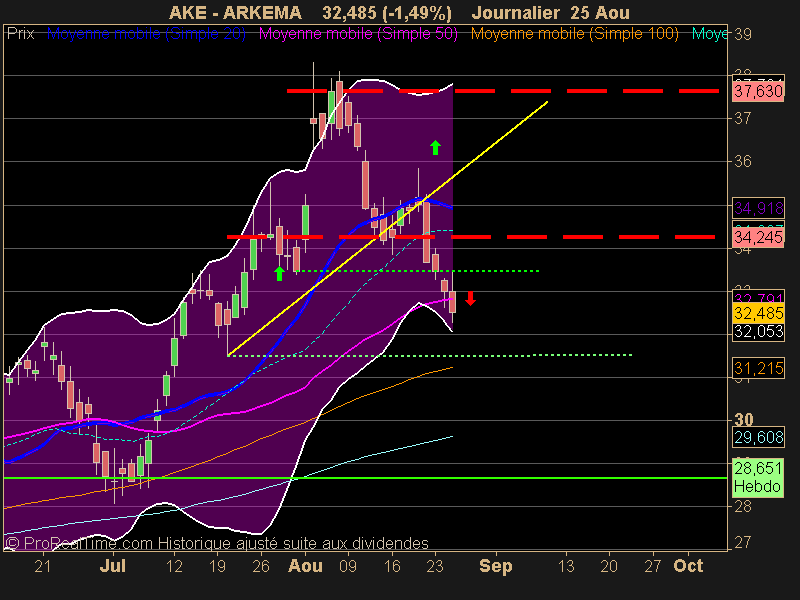The image size is (800, 600).
Task: Click the "20" date on the time axis
Action: [x=609, y=566]
